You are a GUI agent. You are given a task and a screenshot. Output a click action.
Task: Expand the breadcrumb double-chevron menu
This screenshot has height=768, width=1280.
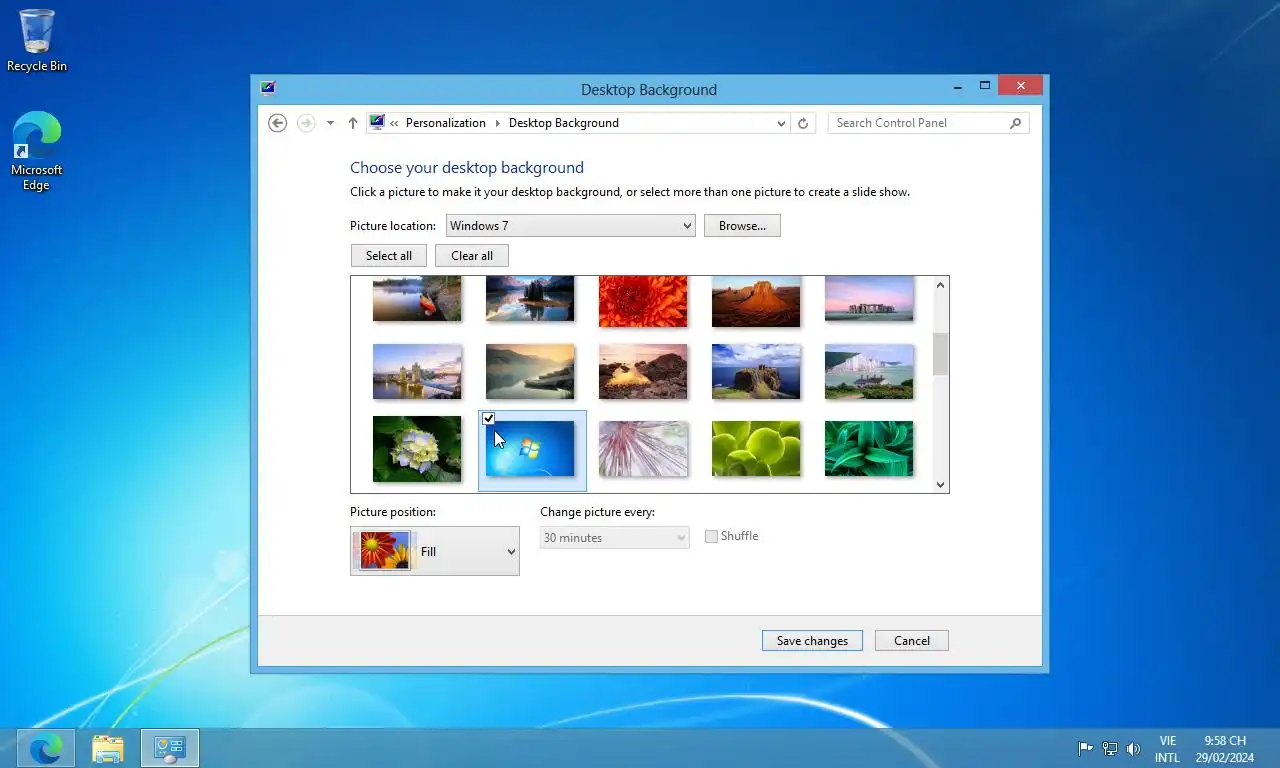click(394, 123)
